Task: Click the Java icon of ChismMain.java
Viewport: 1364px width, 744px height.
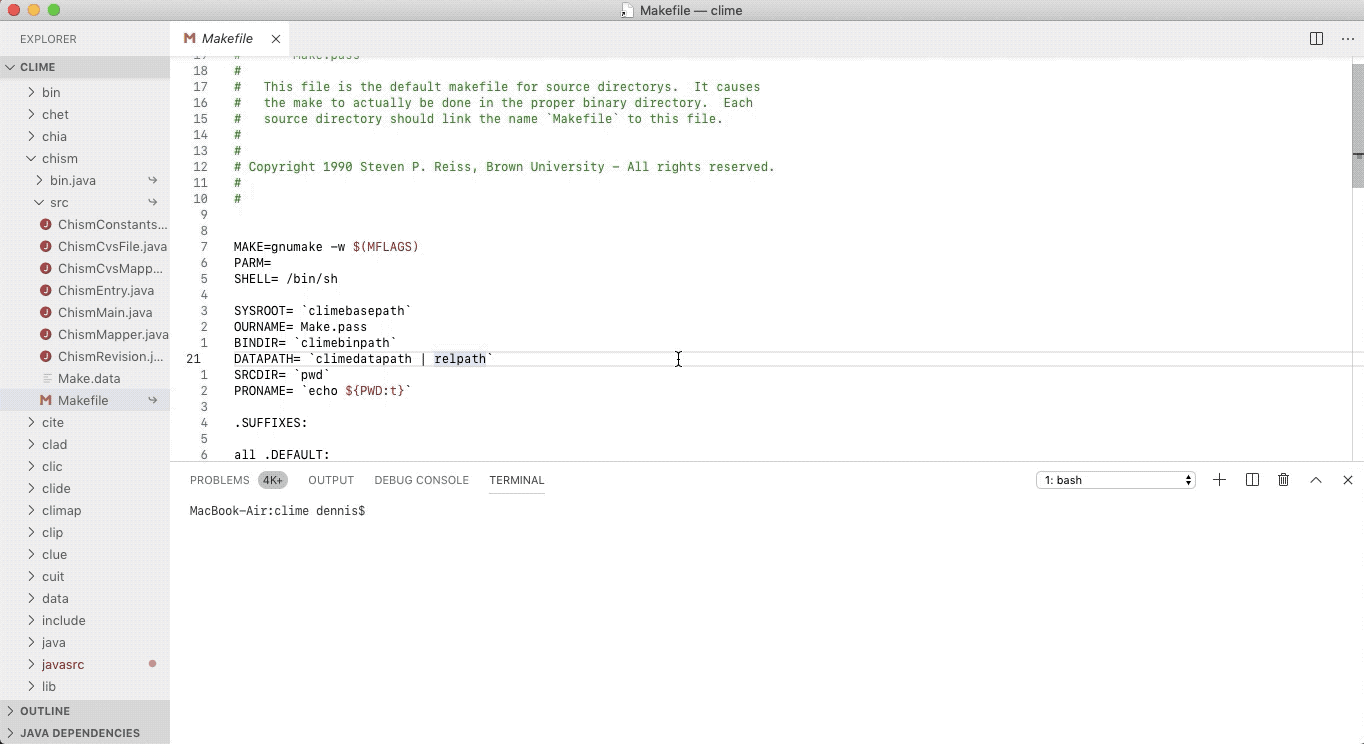Action: (x=45, y=312)
